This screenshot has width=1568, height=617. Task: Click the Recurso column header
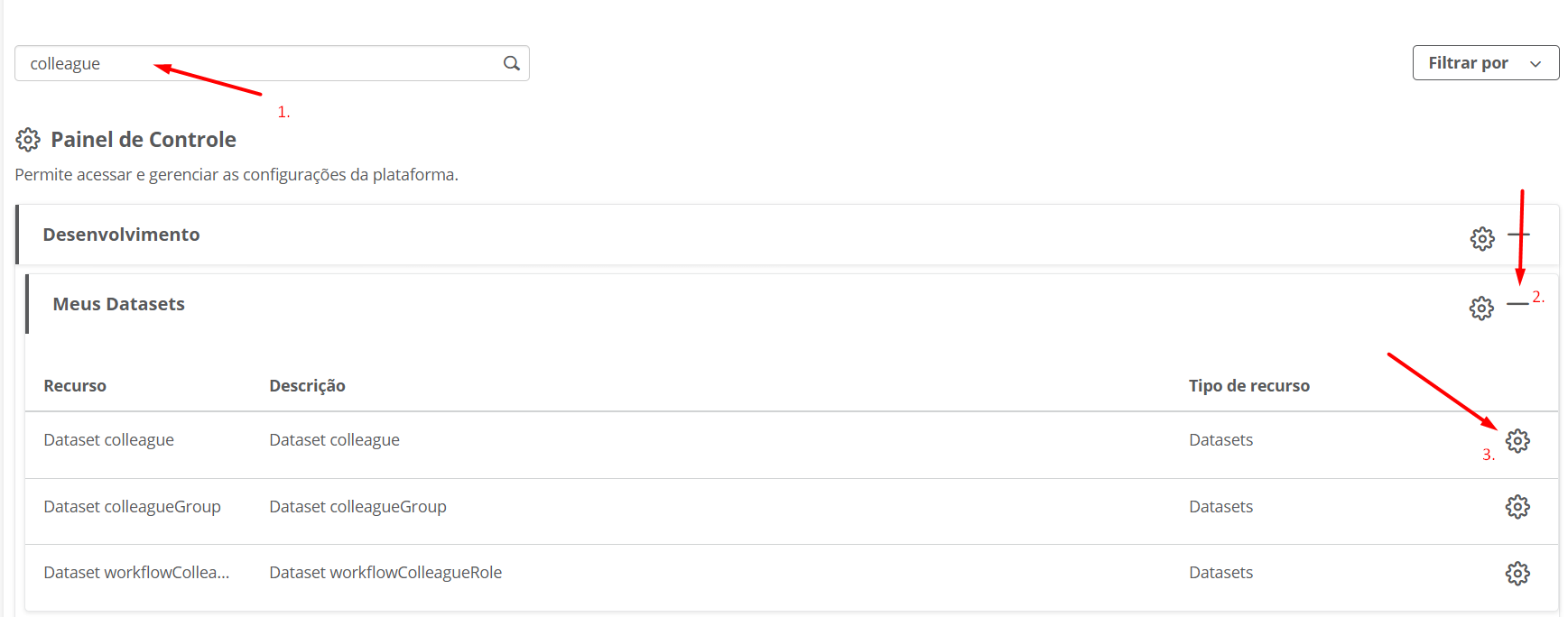(75, 386)
